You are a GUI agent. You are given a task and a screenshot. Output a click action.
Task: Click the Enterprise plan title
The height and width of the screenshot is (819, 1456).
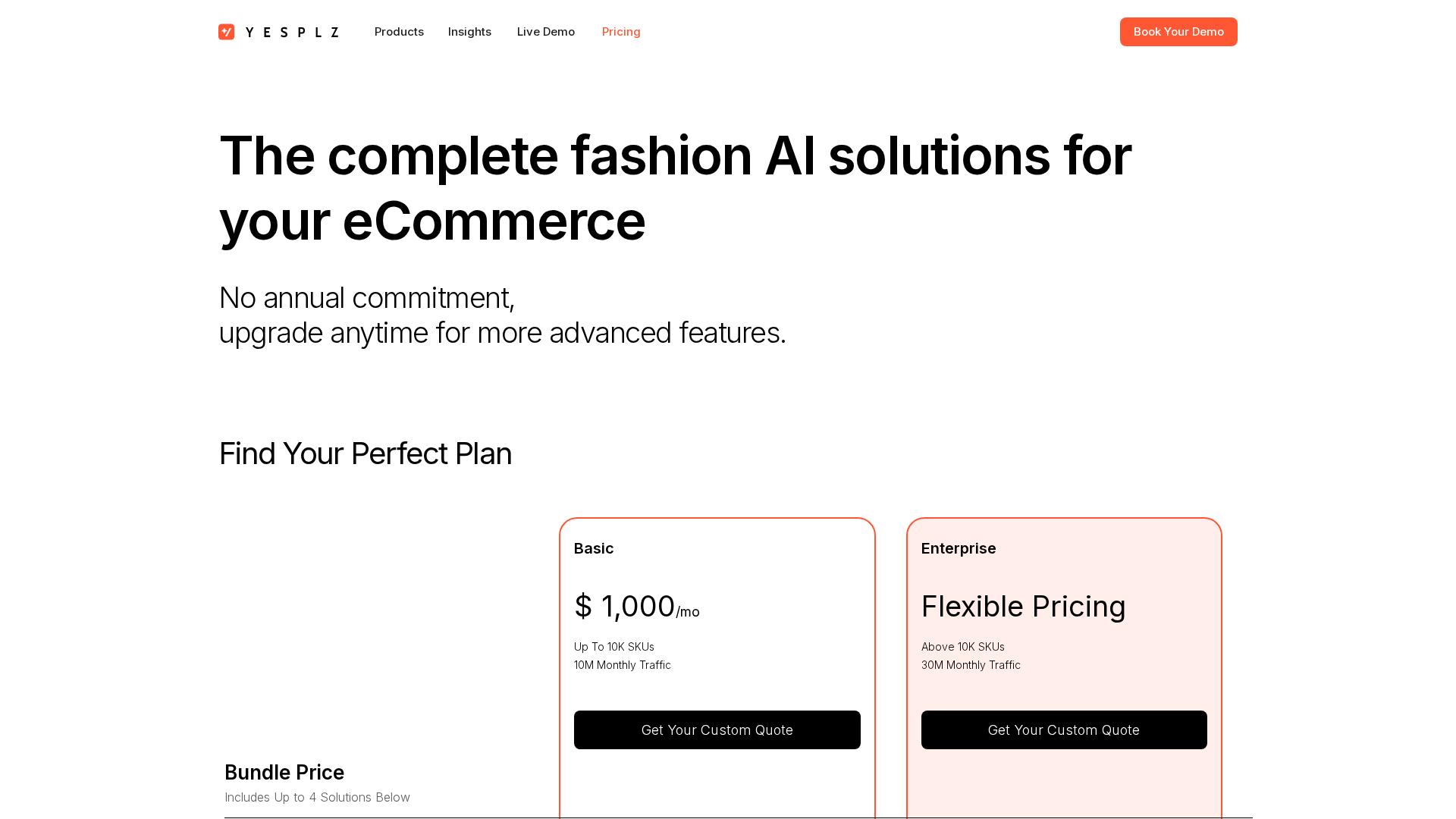[x=959, y=548]
